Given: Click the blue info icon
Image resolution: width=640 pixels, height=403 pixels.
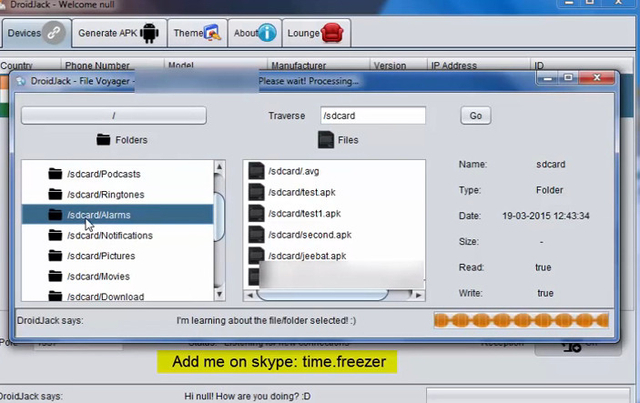Looking at the screenshot, I should 267,33.
